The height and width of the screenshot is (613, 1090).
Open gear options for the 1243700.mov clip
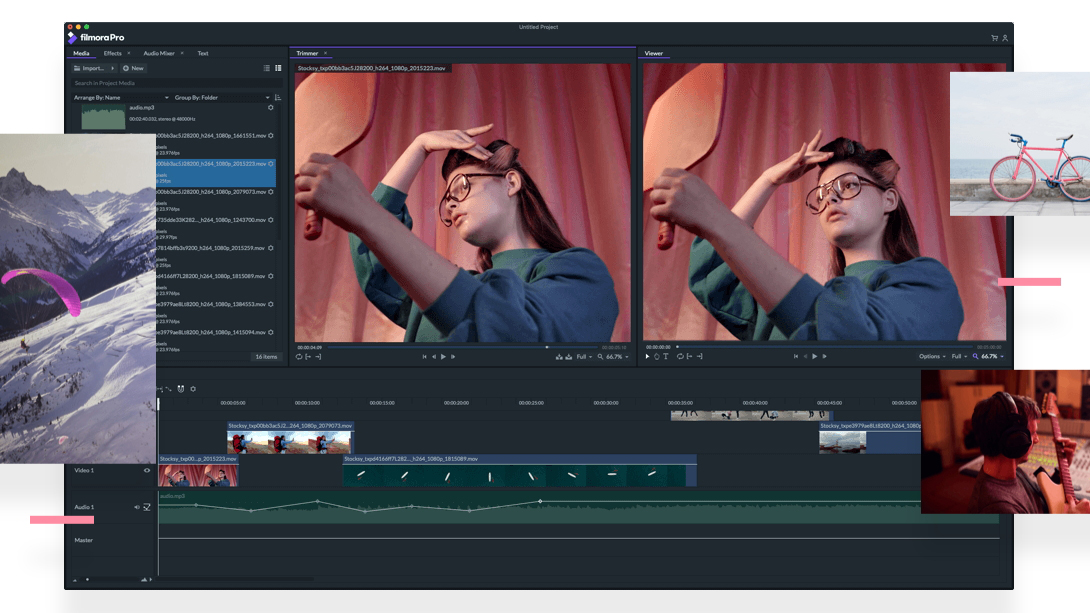(x=270, y=220)
